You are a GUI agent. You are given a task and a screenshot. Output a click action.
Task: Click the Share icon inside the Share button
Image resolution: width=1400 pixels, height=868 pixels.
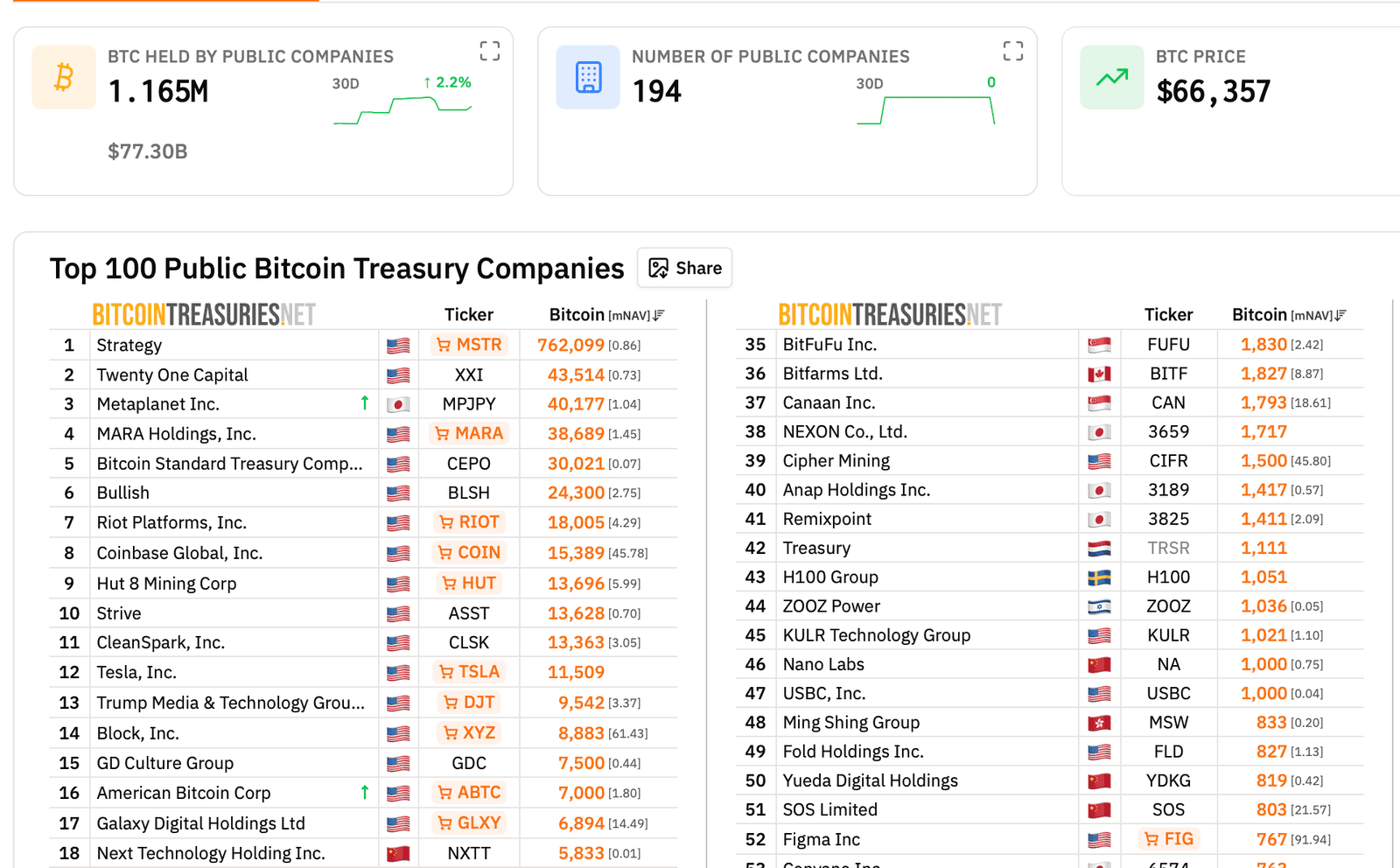(656, 268)
